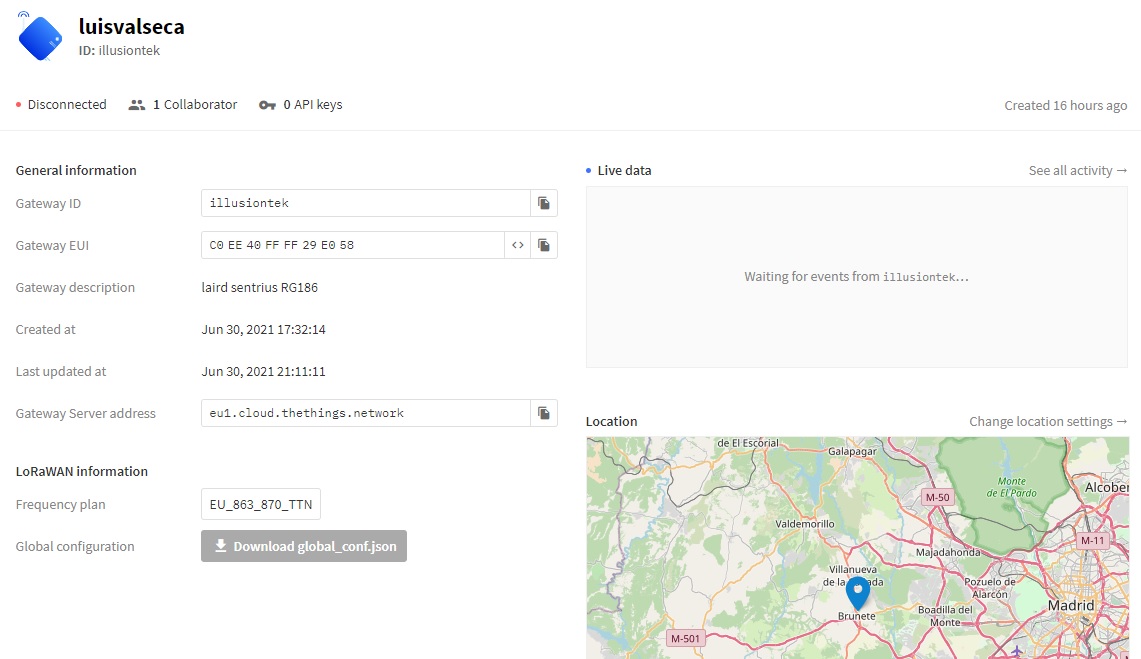The width and height of the screenshot is (1141, 659).
Task: Click the M-50 road marker on map
Action: click(937, 498)
